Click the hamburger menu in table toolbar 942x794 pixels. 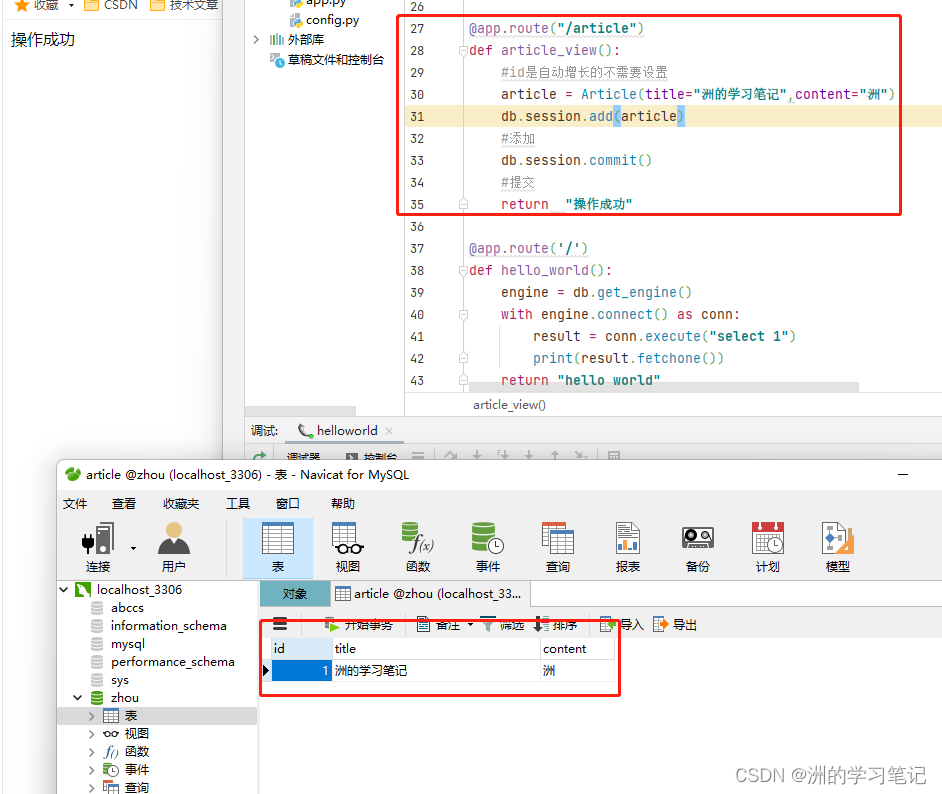(280, 624)
